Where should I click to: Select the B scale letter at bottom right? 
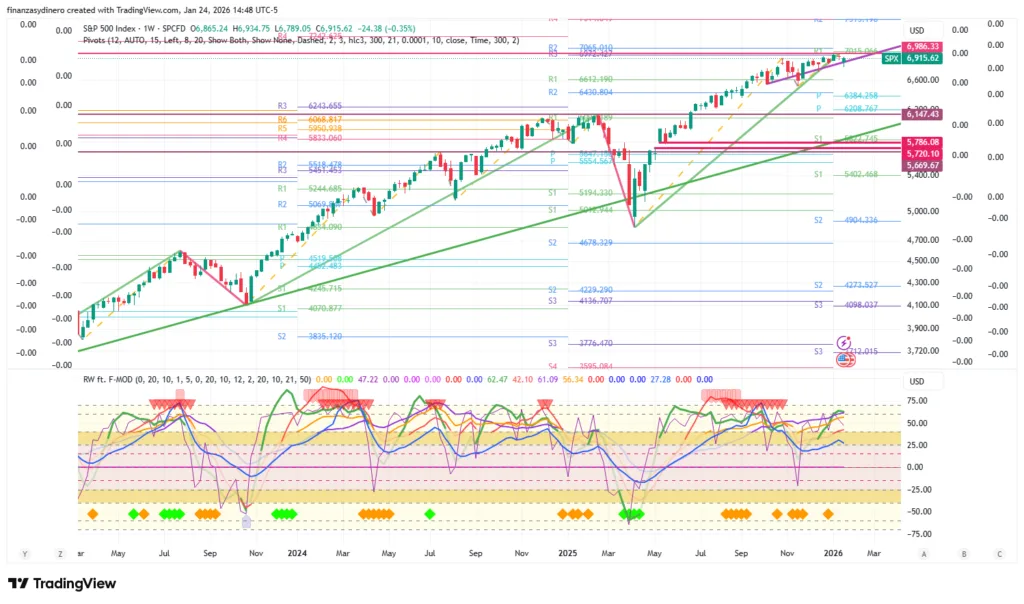point(961,552)
